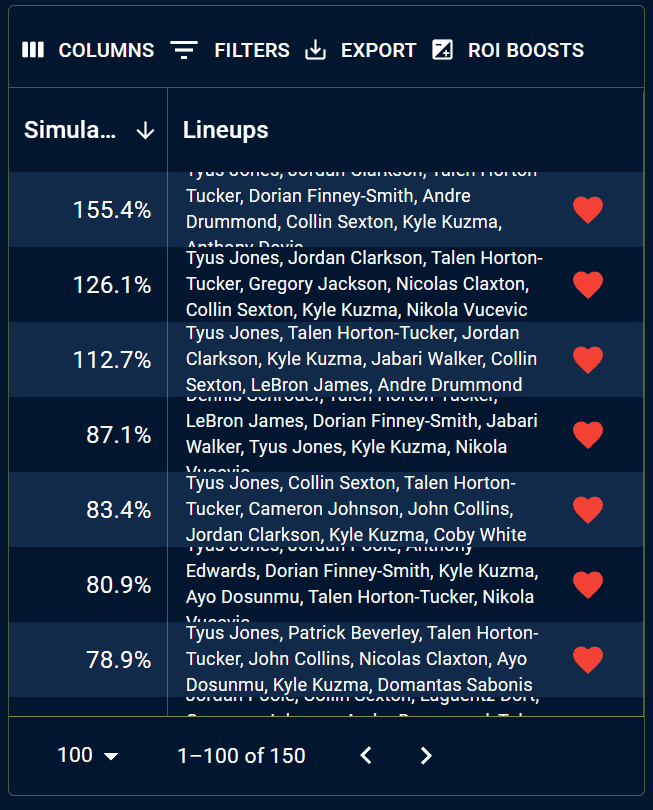653x810 pixels.
Task: Open the Columns panel icon
Action: pos(33,50)
